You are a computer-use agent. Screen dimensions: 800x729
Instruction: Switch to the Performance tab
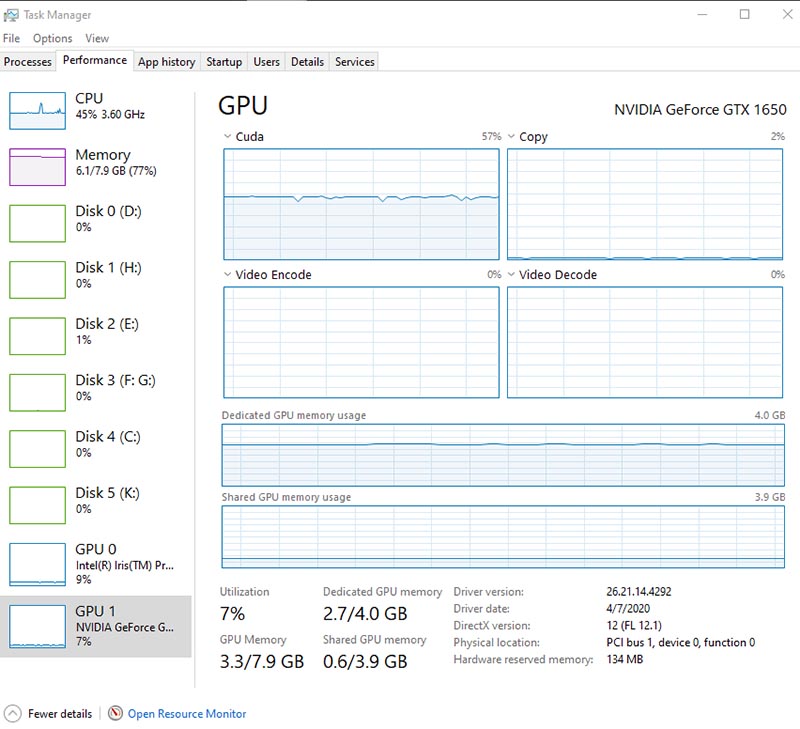95,60
